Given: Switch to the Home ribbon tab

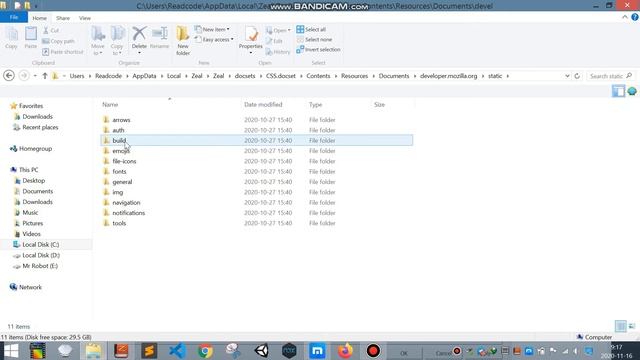Looking at the screenshot, I should (40, 18).
